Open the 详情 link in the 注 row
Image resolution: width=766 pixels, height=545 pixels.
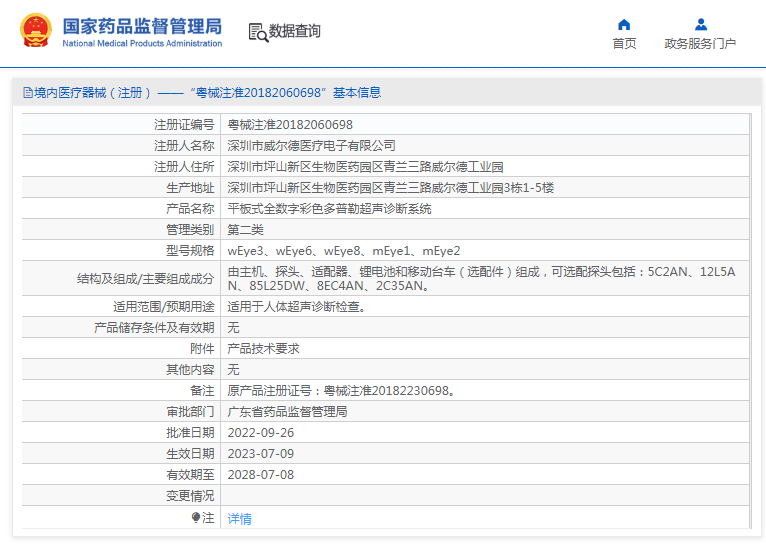[x=239, y=519]
